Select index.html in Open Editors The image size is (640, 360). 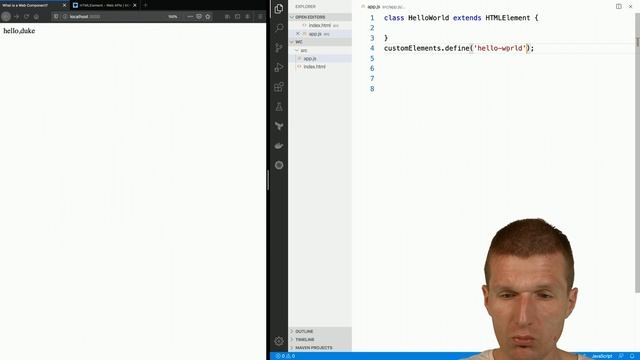click(x=320, y=25)
